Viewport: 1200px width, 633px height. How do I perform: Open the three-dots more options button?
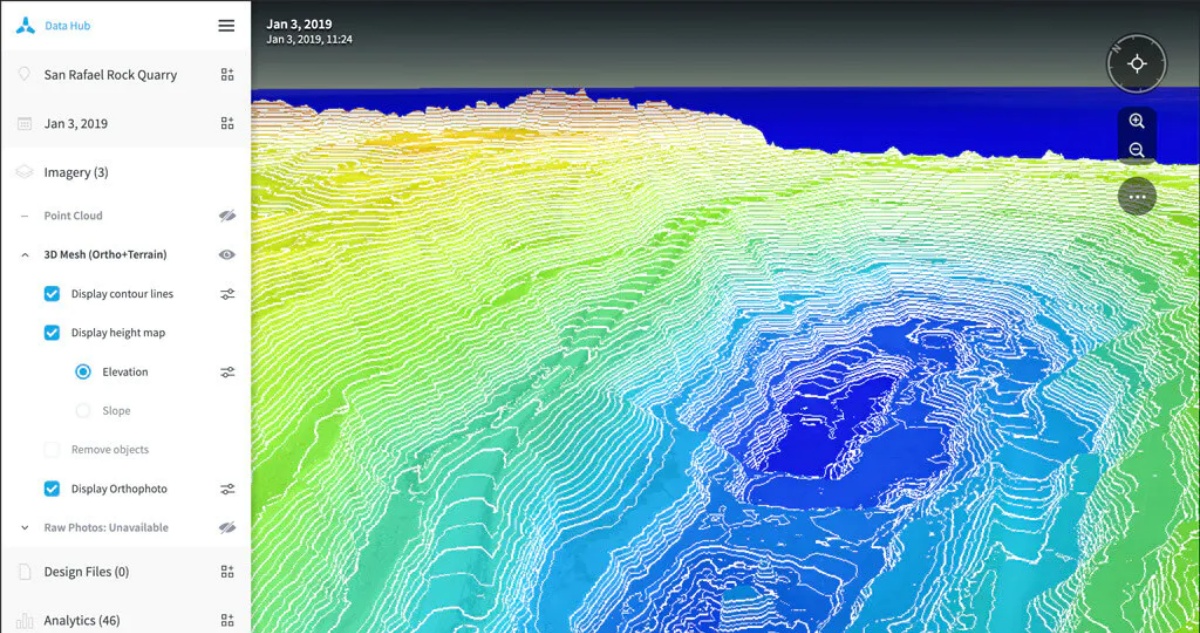[x=1137, y=197]
